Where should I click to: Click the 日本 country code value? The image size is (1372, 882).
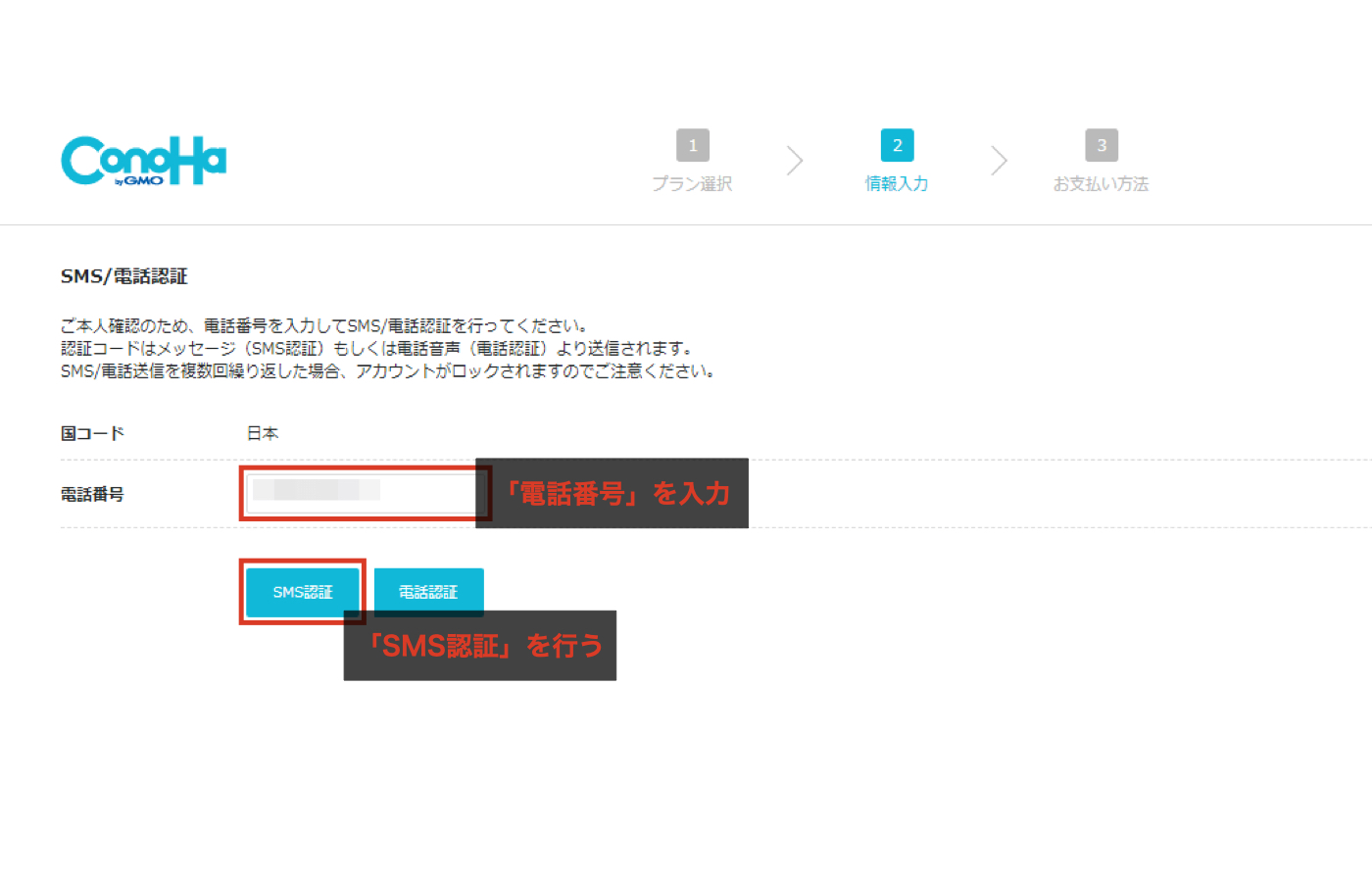pos(263,433)
